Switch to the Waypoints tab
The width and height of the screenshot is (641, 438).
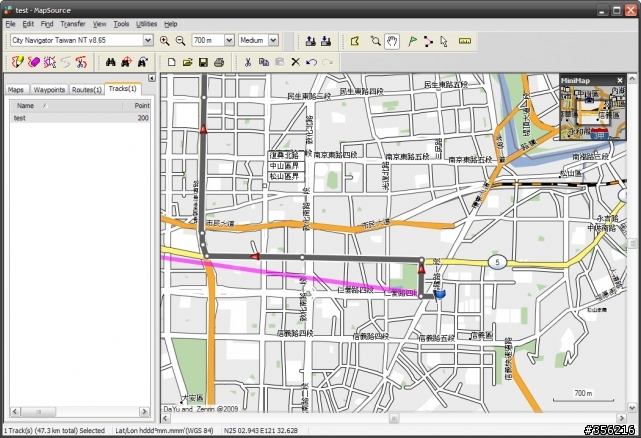49,90
